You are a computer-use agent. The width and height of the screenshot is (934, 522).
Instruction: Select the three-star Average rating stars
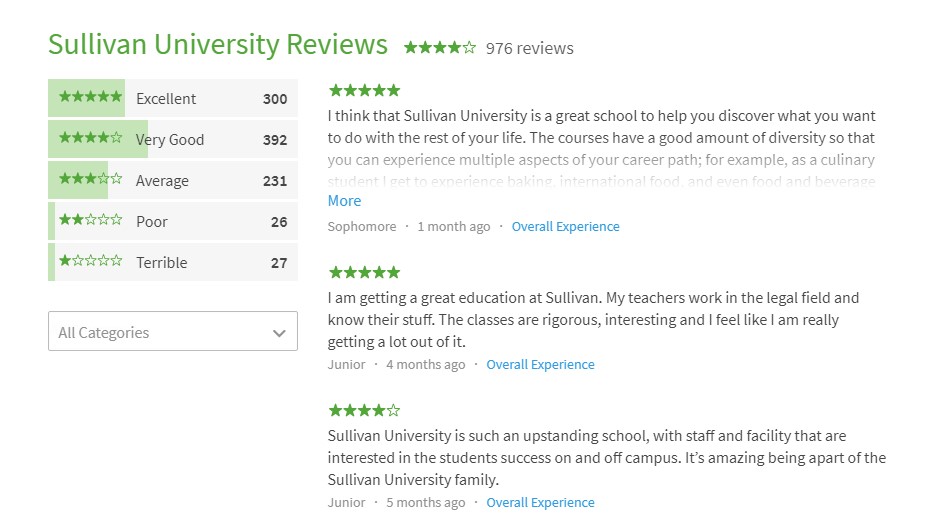(x=91, y=179)
